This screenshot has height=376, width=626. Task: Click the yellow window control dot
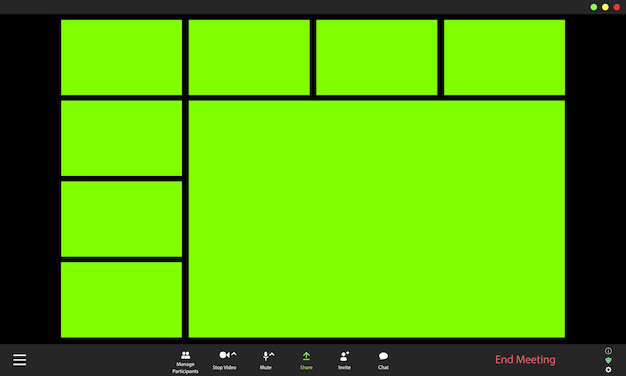[x=605, y=7]
